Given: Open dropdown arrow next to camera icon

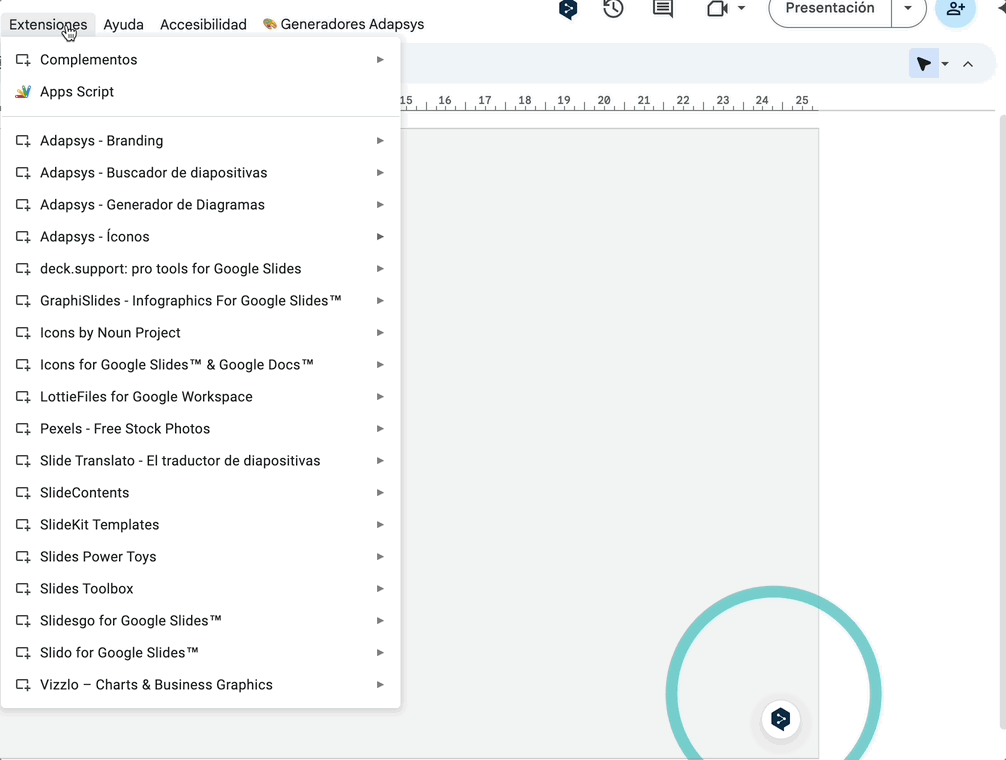Looking at the screenshot, I should coord(741,9).
